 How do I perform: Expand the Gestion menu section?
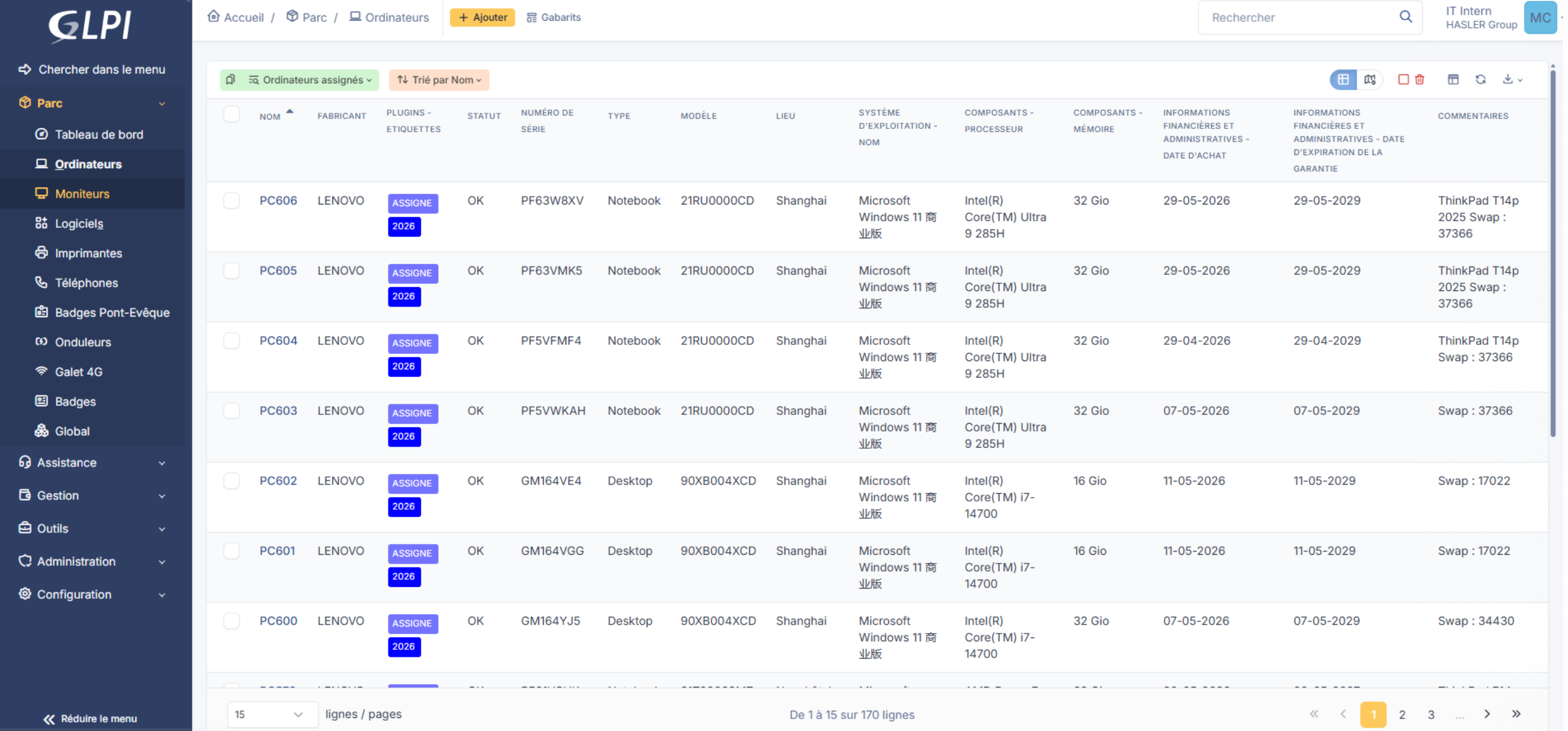(x=92, y=495)
